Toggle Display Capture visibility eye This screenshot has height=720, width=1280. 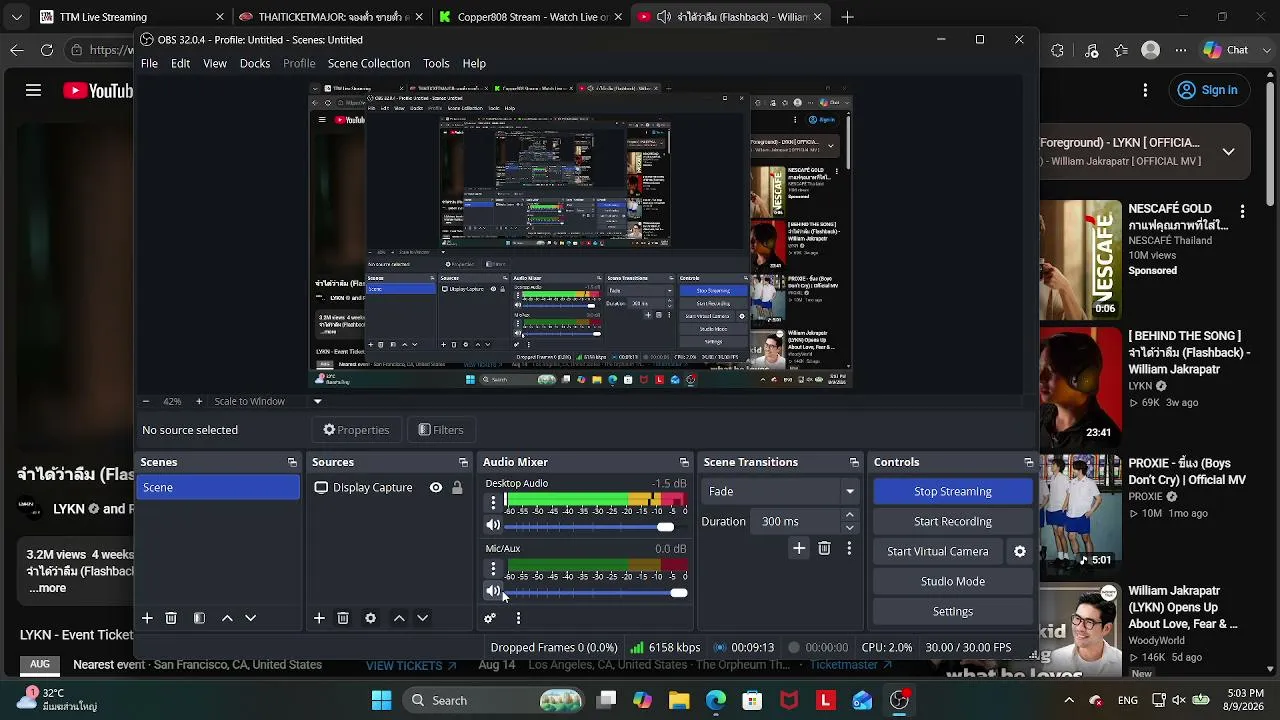click(x=436, y=487)
